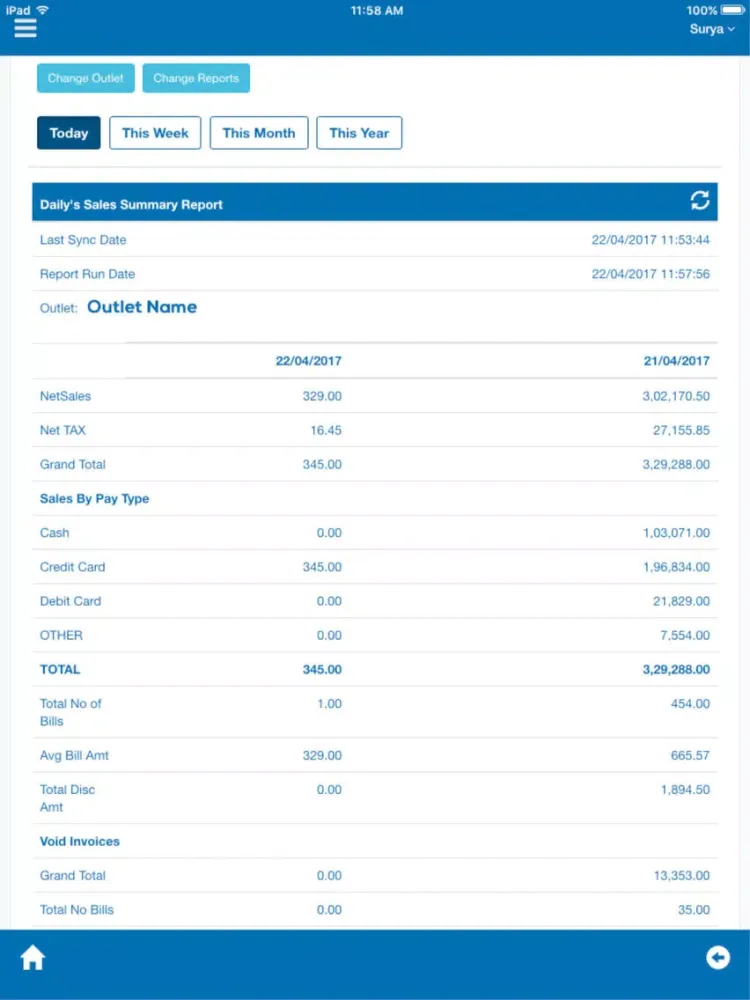Go to the home screen
The image size is (750, 1000).
tap(33, 958)
